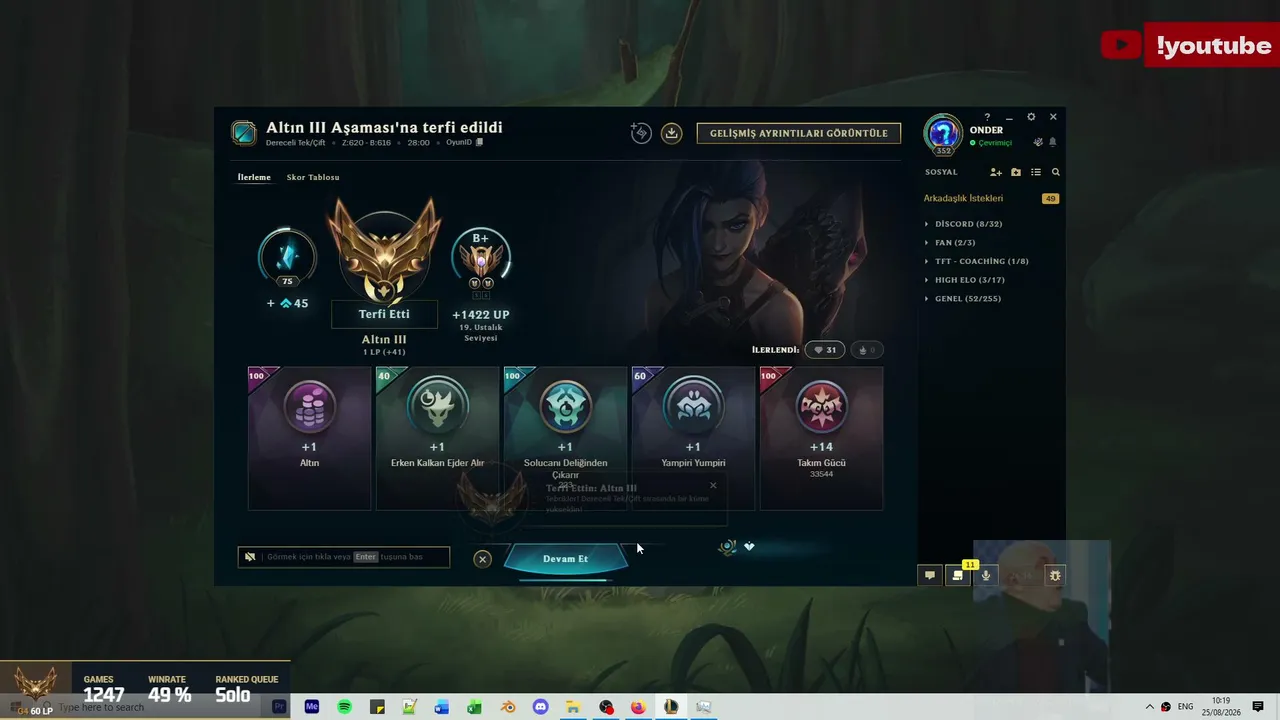Open the help question mark
This screenshot has width=1280, height=720.
pos(987,117)
